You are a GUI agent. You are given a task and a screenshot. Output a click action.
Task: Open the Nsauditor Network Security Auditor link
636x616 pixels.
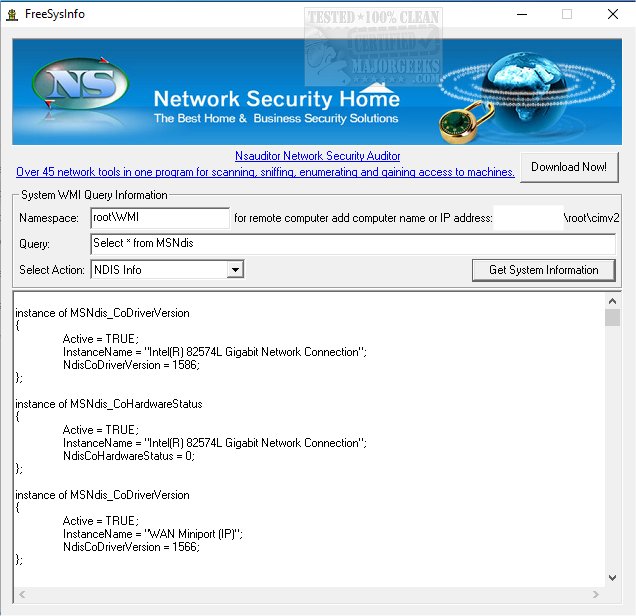pyautogui.click(x=318, y=156)
